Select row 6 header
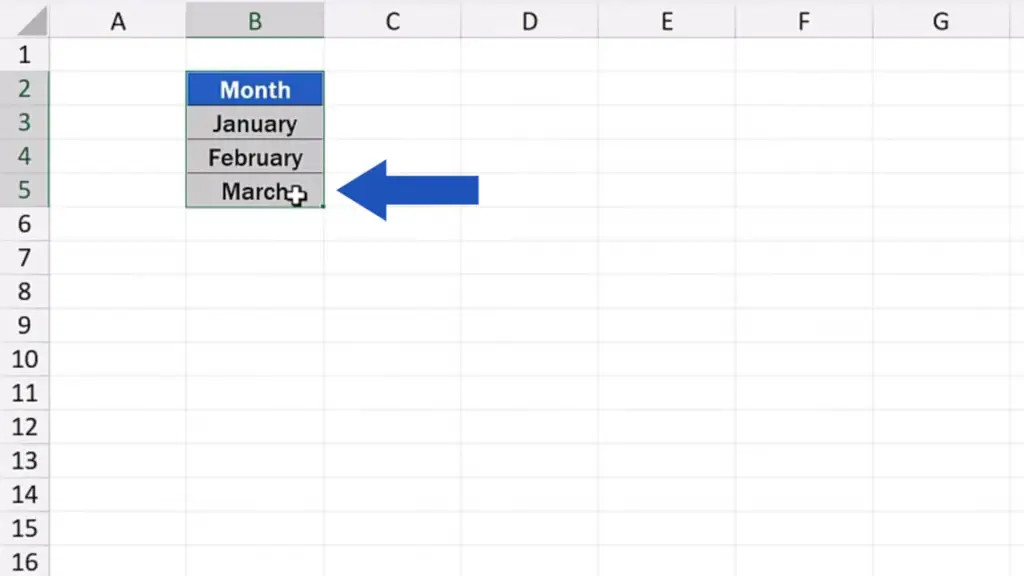The image size is (1024, 576). click(24, 224)
